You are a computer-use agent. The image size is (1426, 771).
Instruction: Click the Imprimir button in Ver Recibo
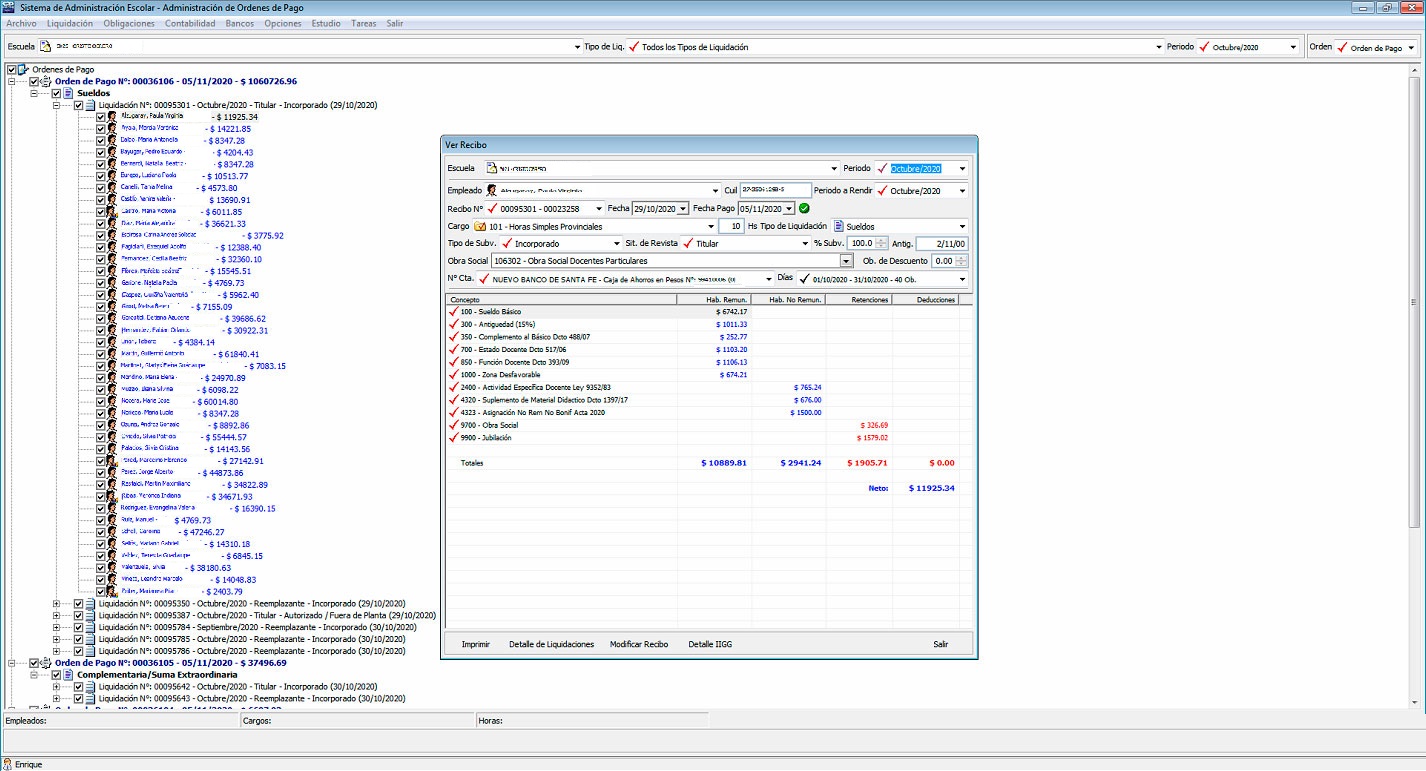pyautogui.click(x=476, y=644)
